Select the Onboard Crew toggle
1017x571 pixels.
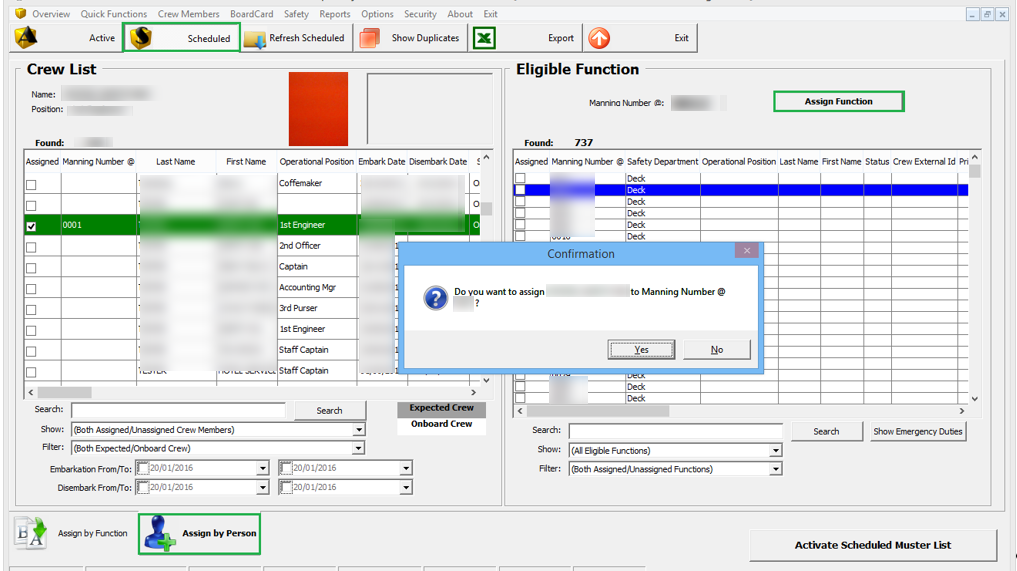[442, 424]
